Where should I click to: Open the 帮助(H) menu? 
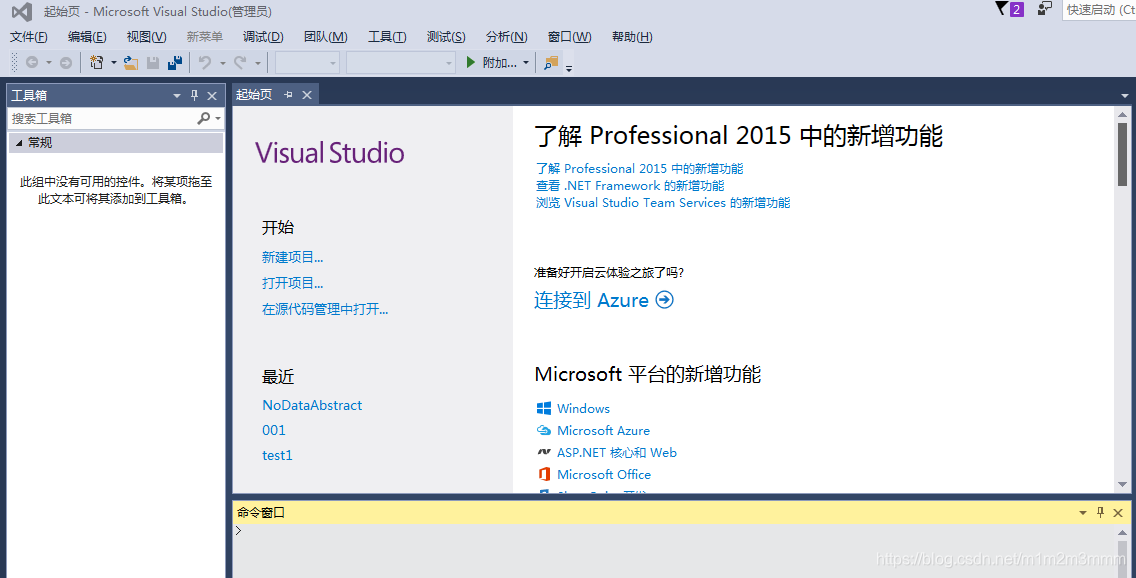[x=632, y=37]
